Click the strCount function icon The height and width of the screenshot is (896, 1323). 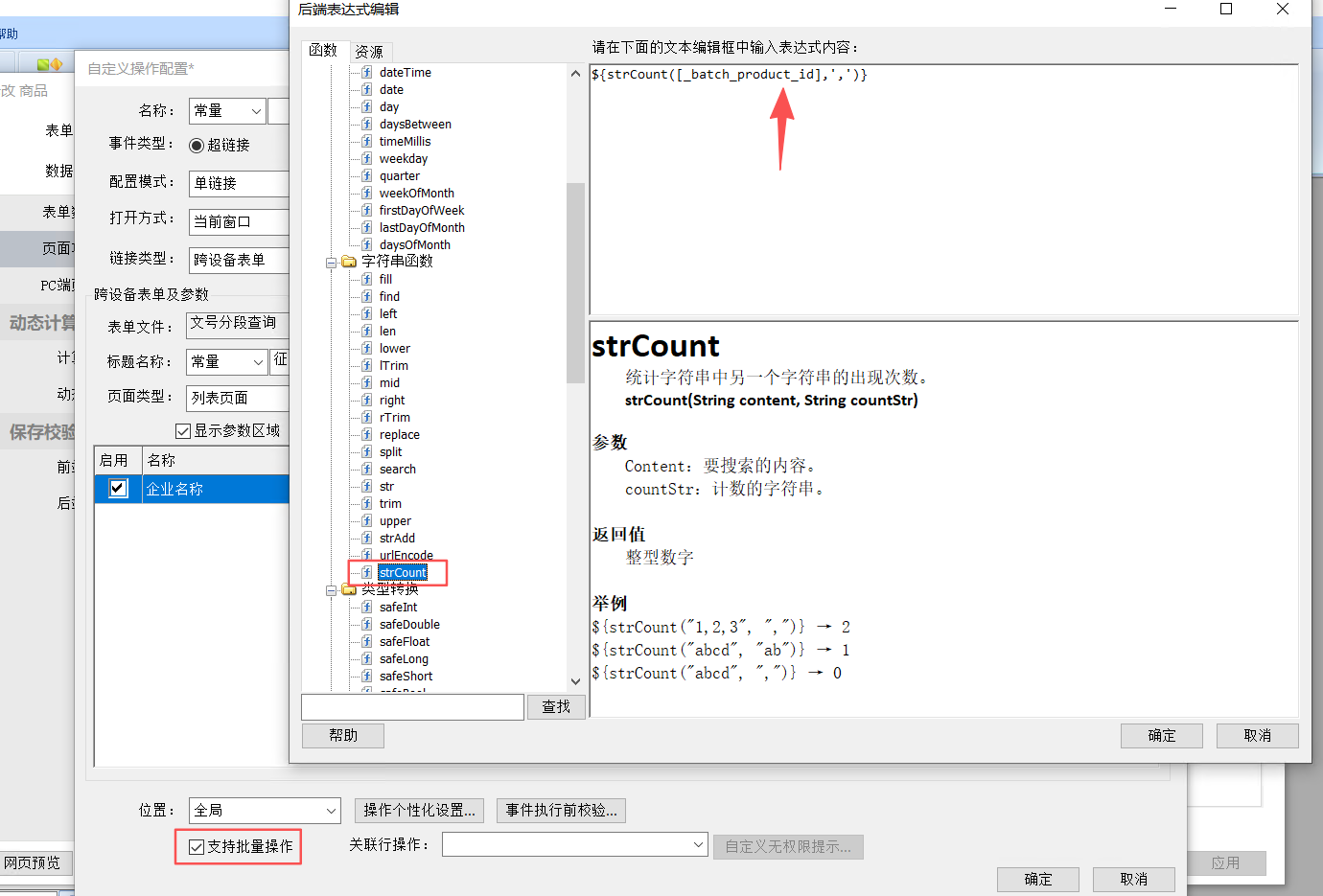tap(367, 572)
